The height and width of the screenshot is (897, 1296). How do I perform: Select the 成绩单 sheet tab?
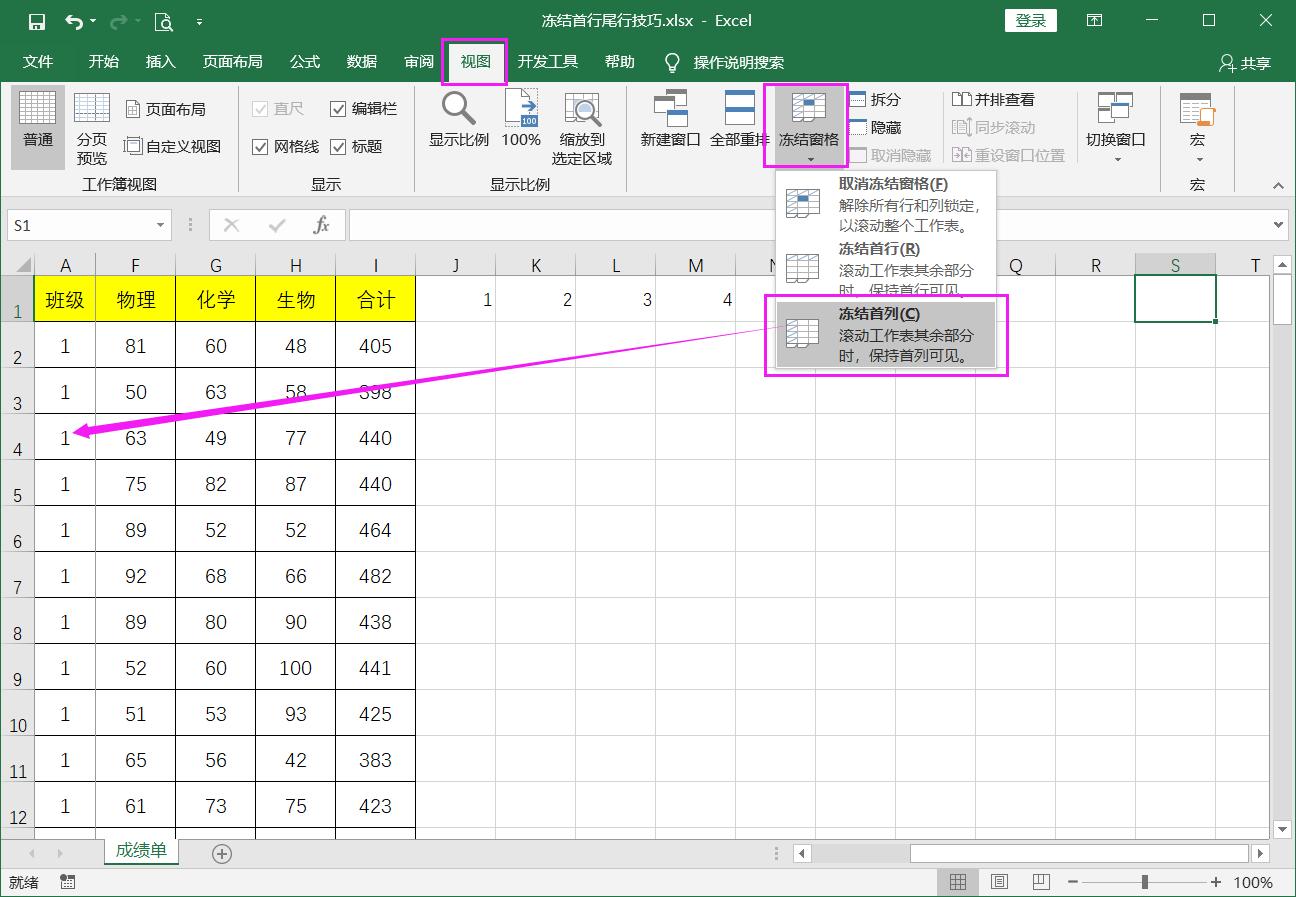tap(141, 853)
